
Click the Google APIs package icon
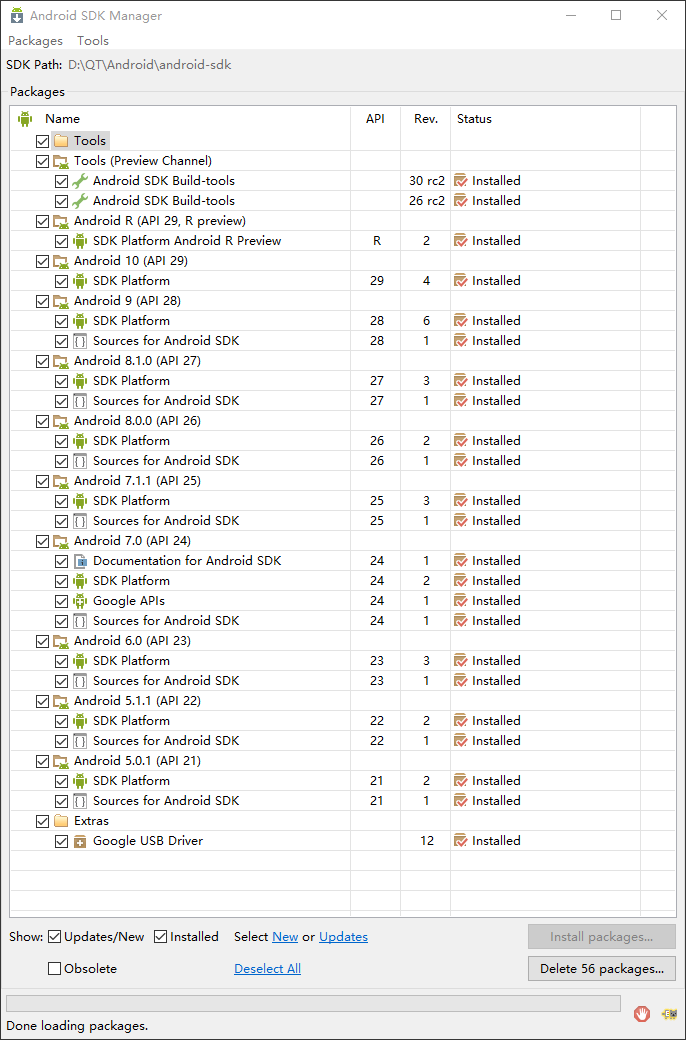point(80,601)
